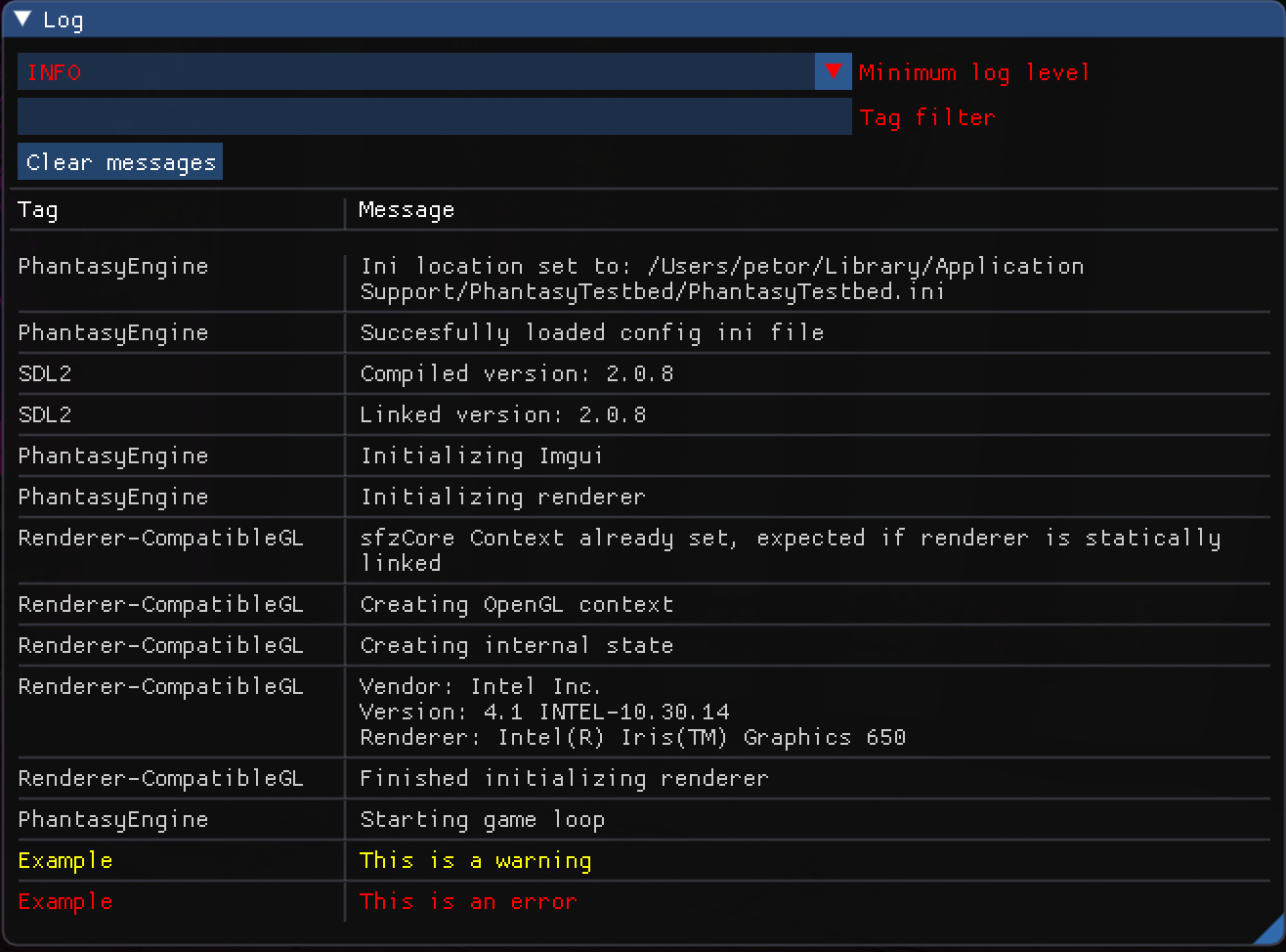Click the Tag column header
The width and height of the screenshot is (1286, 952).
tap(38, 210)
